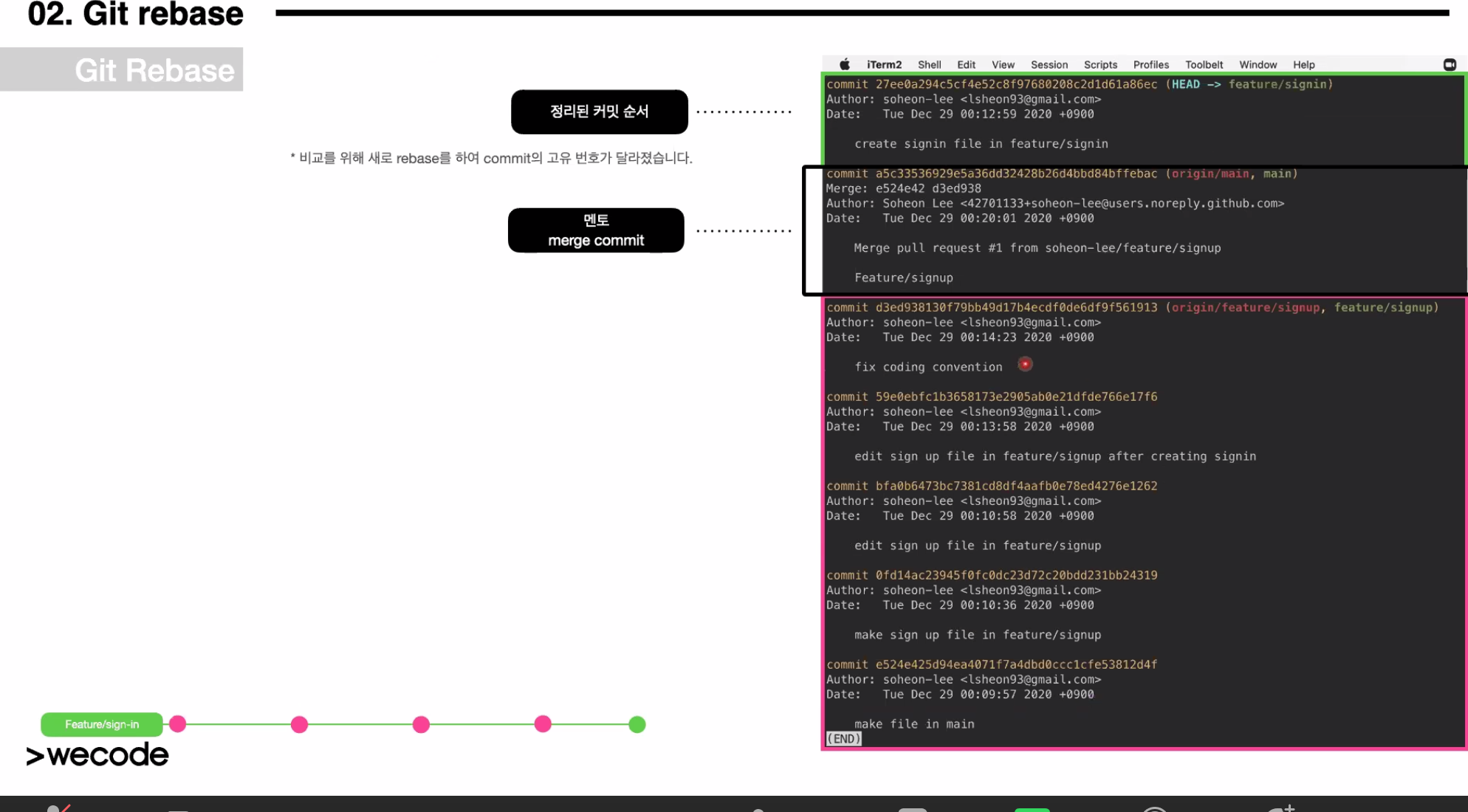
Task: Click the third pink commit dot on timeline
Action: pyautogui.click(x=421, y=725)
